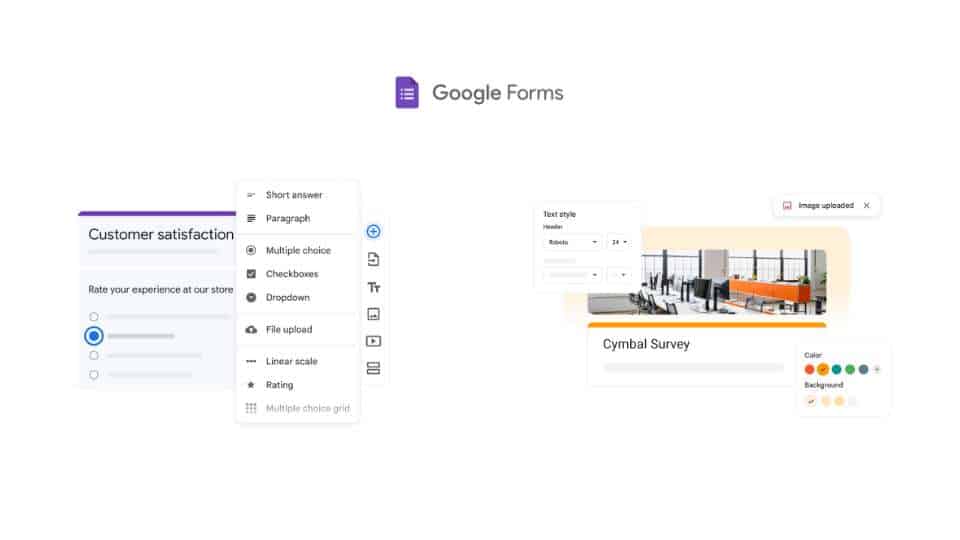
Task: Select Multiple choice grid option
Action: 298,408
